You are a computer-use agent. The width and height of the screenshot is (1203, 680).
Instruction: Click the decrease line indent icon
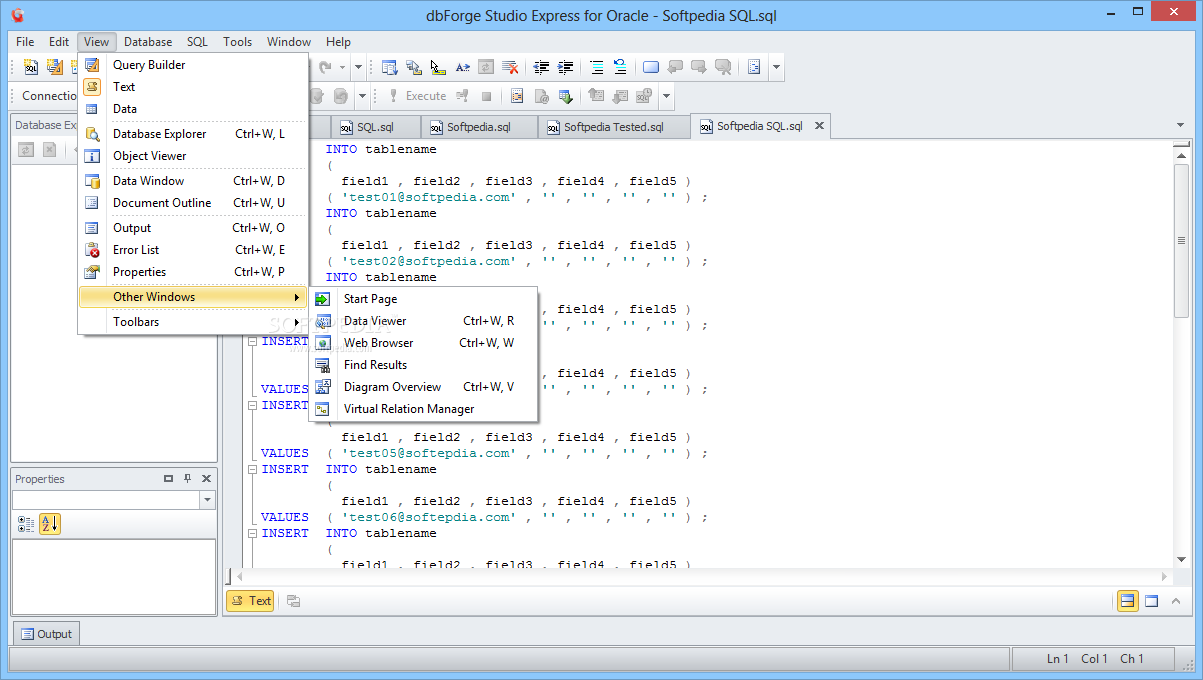541,67
